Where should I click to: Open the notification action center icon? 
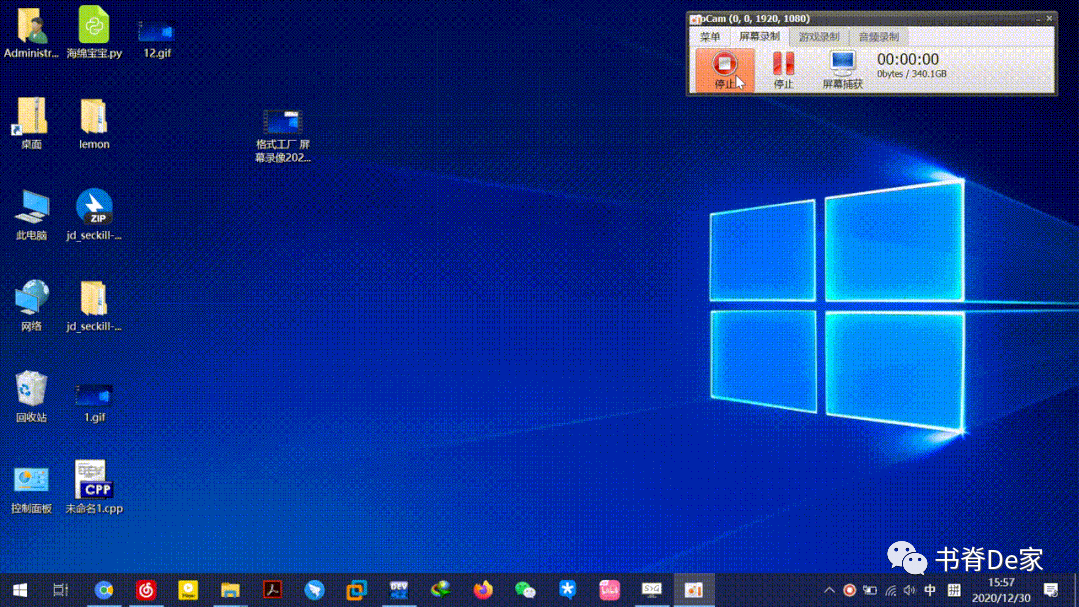[1051, 590]
